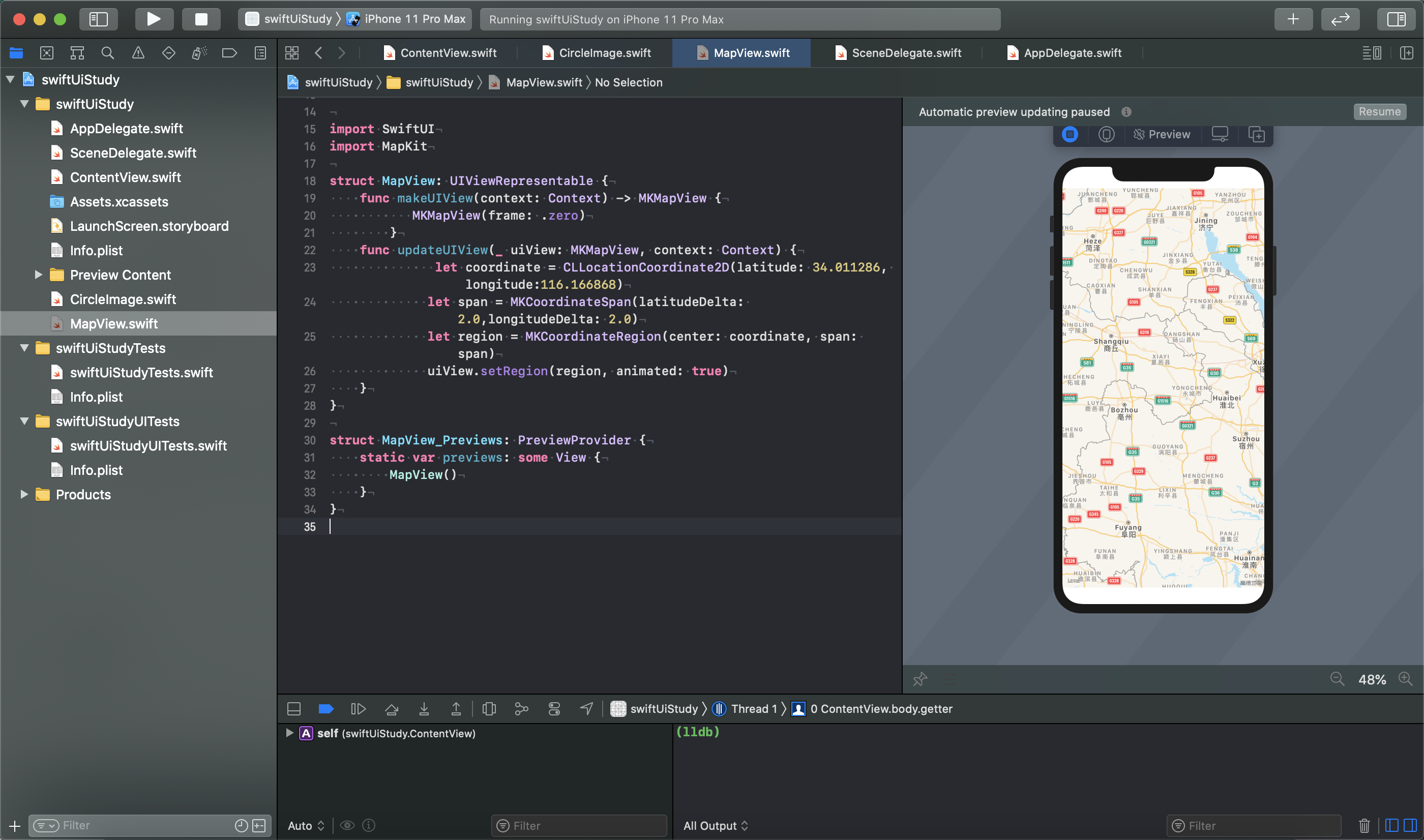
Task: Stop the running app
Action: tap(201, 19)
